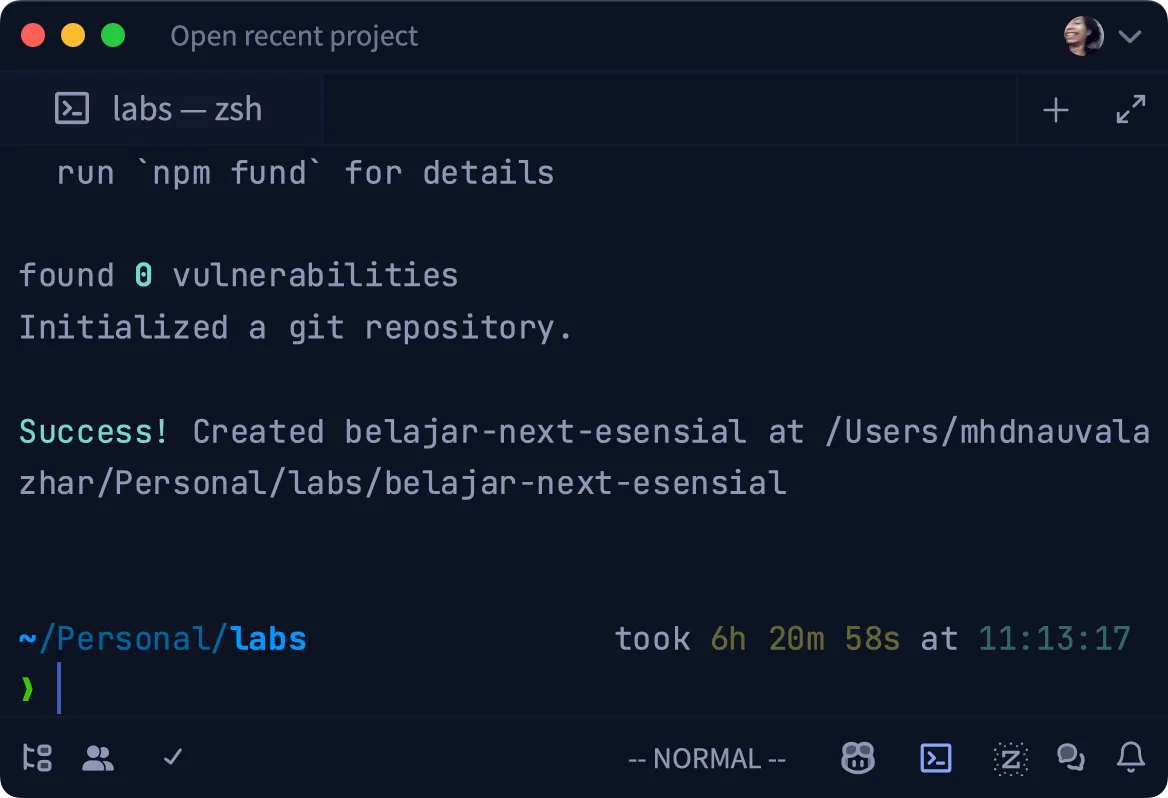Click the green zoom traffic light
The width and height of the screenshot is (1168, 798).
113,35
